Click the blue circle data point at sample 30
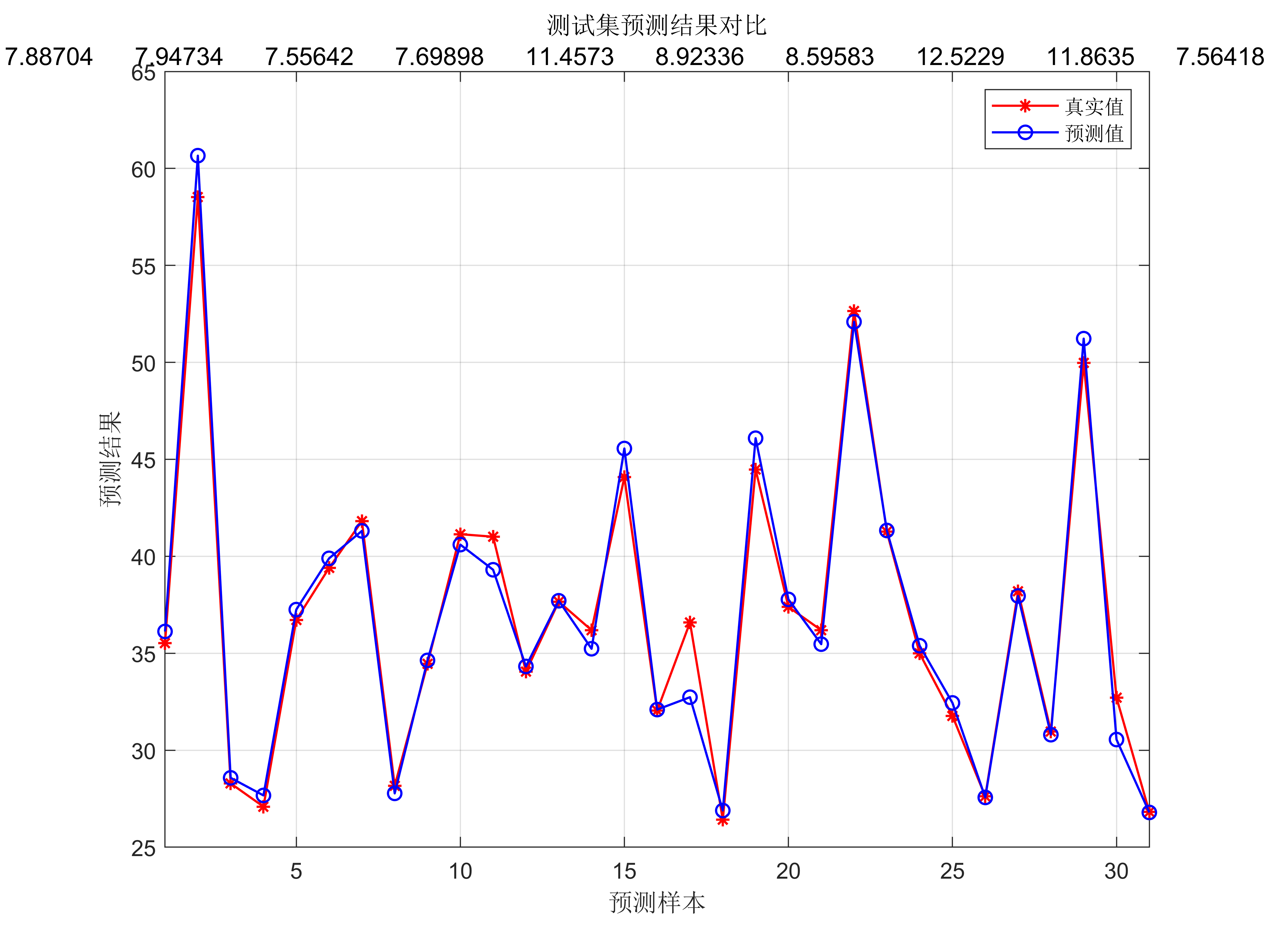1270x952 pixels. [1116, 740]
